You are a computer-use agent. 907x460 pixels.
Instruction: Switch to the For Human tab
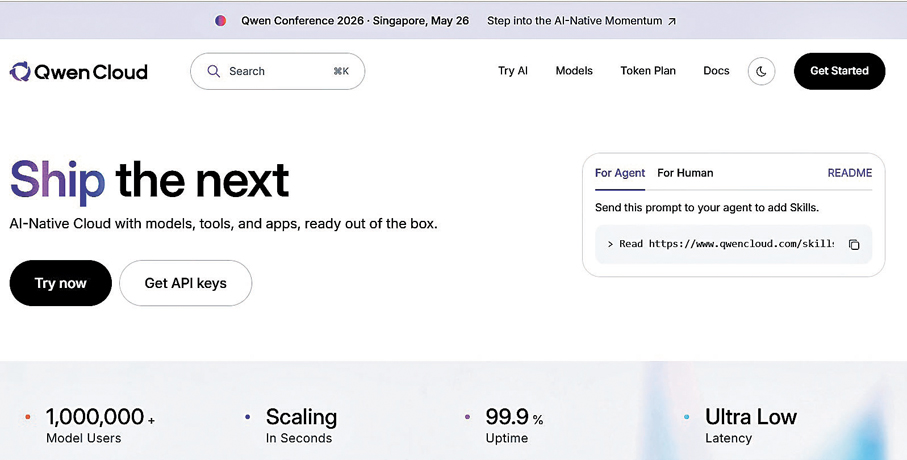point(685,173)
